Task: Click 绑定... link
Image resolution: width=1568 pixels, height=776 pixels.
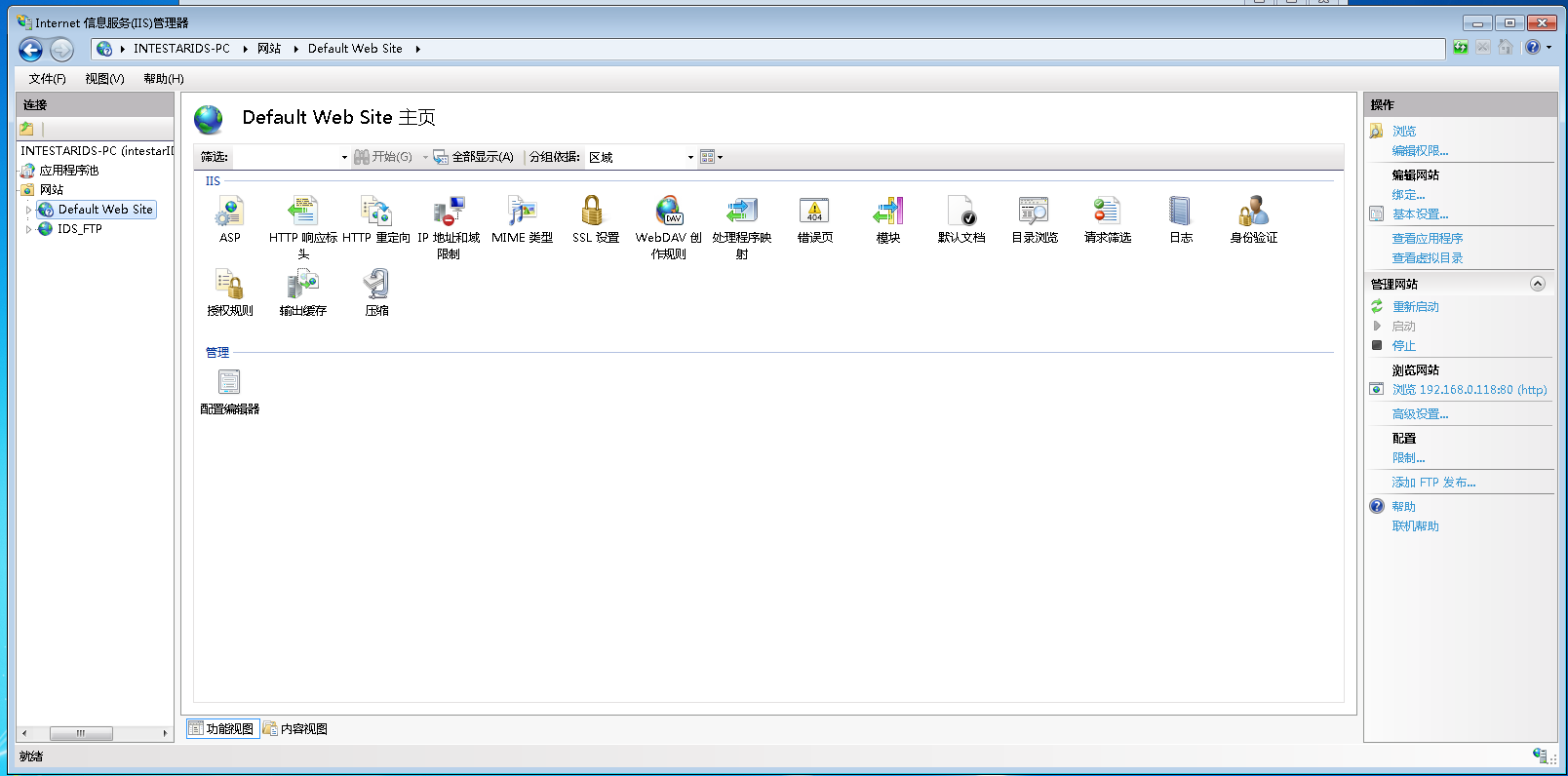Action: [1408, 195]
